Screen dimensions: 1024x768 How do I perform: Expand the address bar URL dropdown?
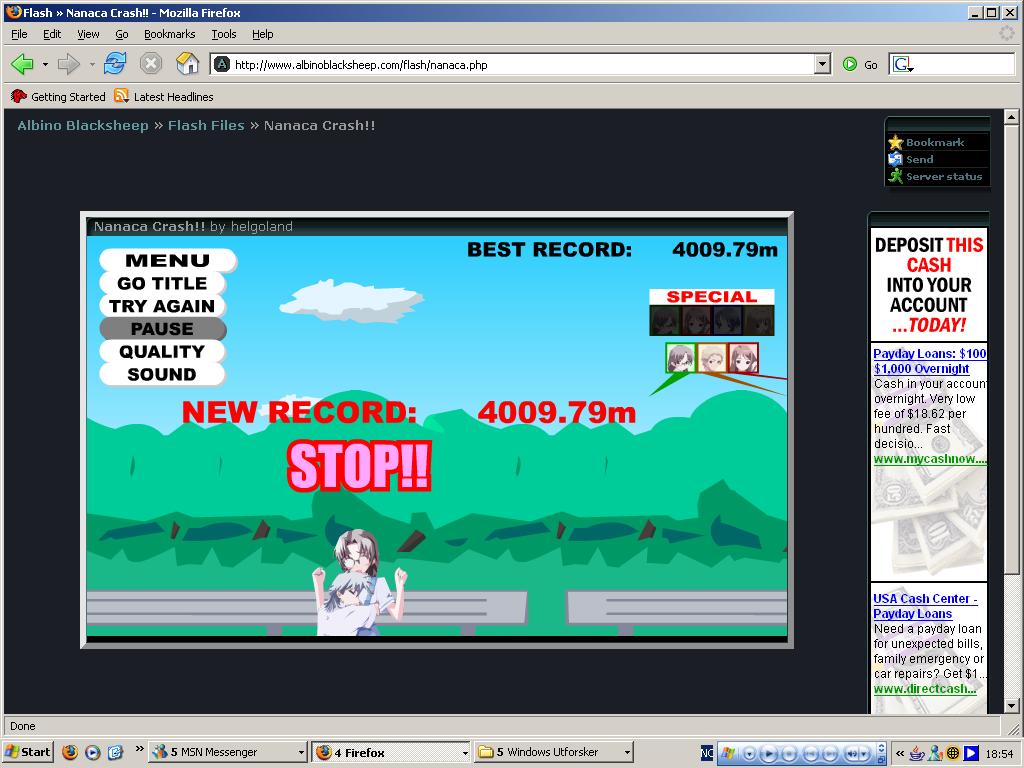[823, 64]
